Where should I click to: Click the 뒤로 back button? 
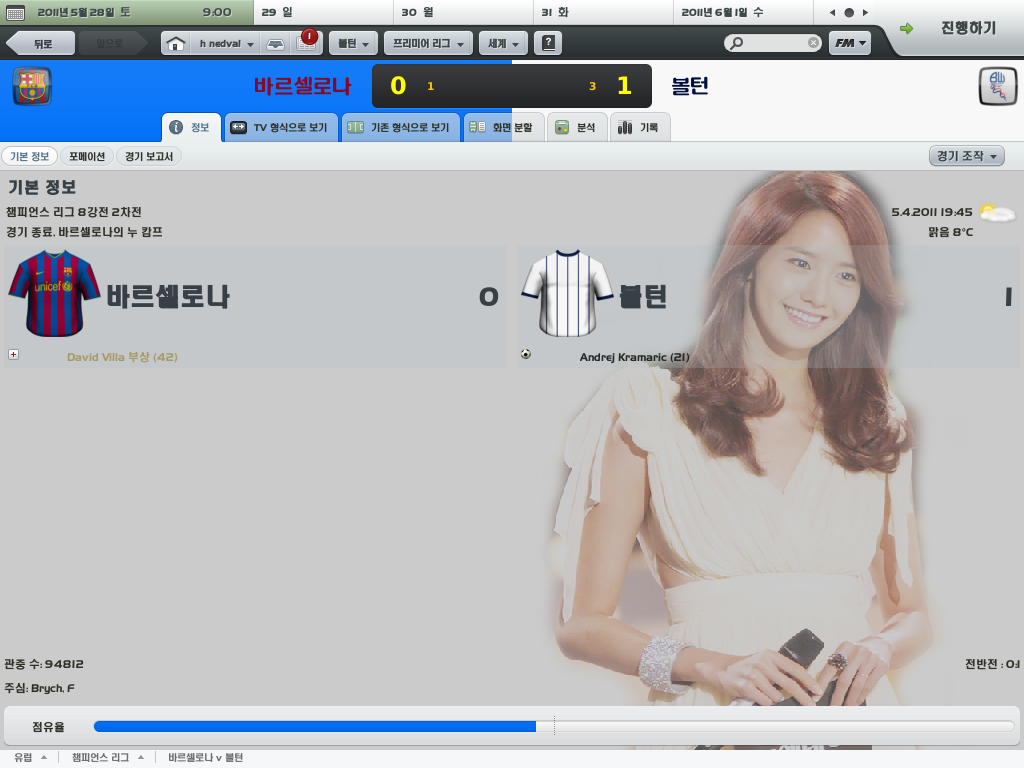[x=42, y=44]
